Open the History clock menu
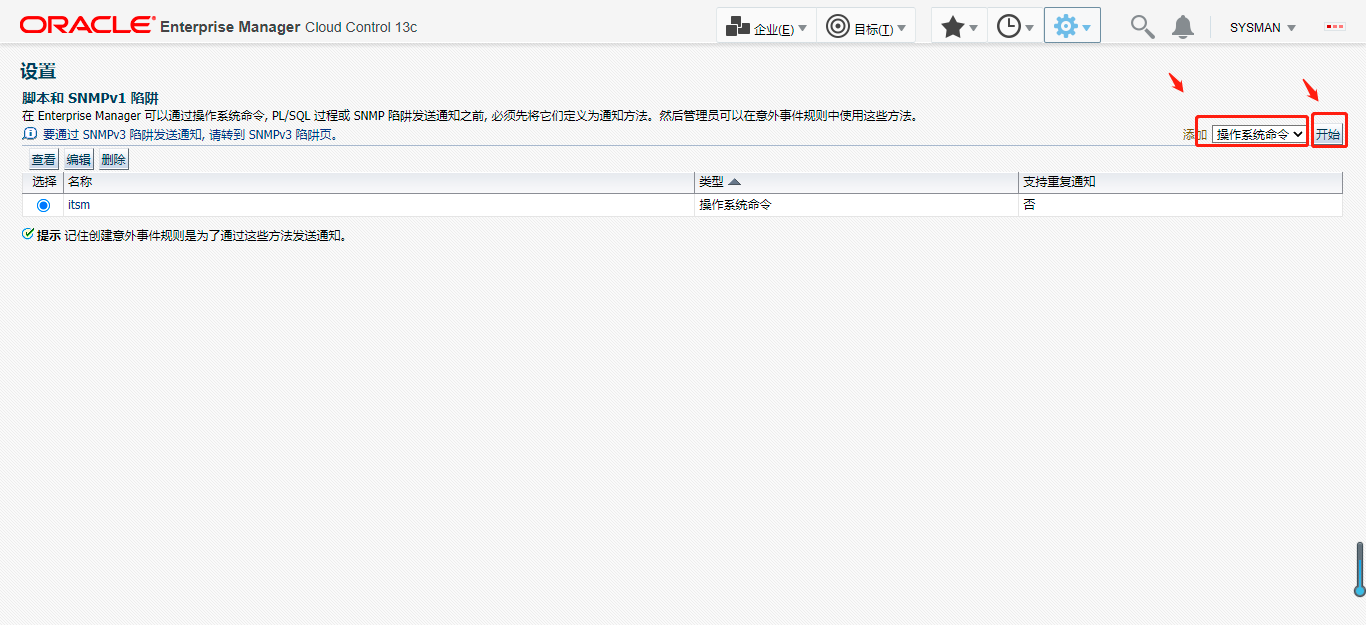 [1015, 27]
